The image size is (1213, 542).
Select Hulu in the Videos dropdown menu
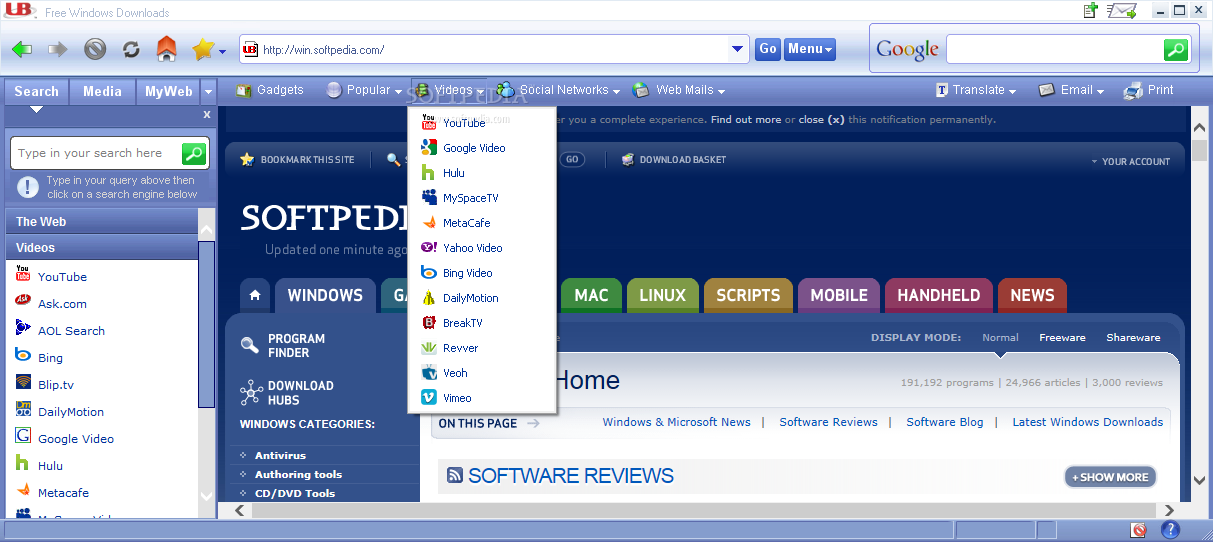[x=454, y=173]
